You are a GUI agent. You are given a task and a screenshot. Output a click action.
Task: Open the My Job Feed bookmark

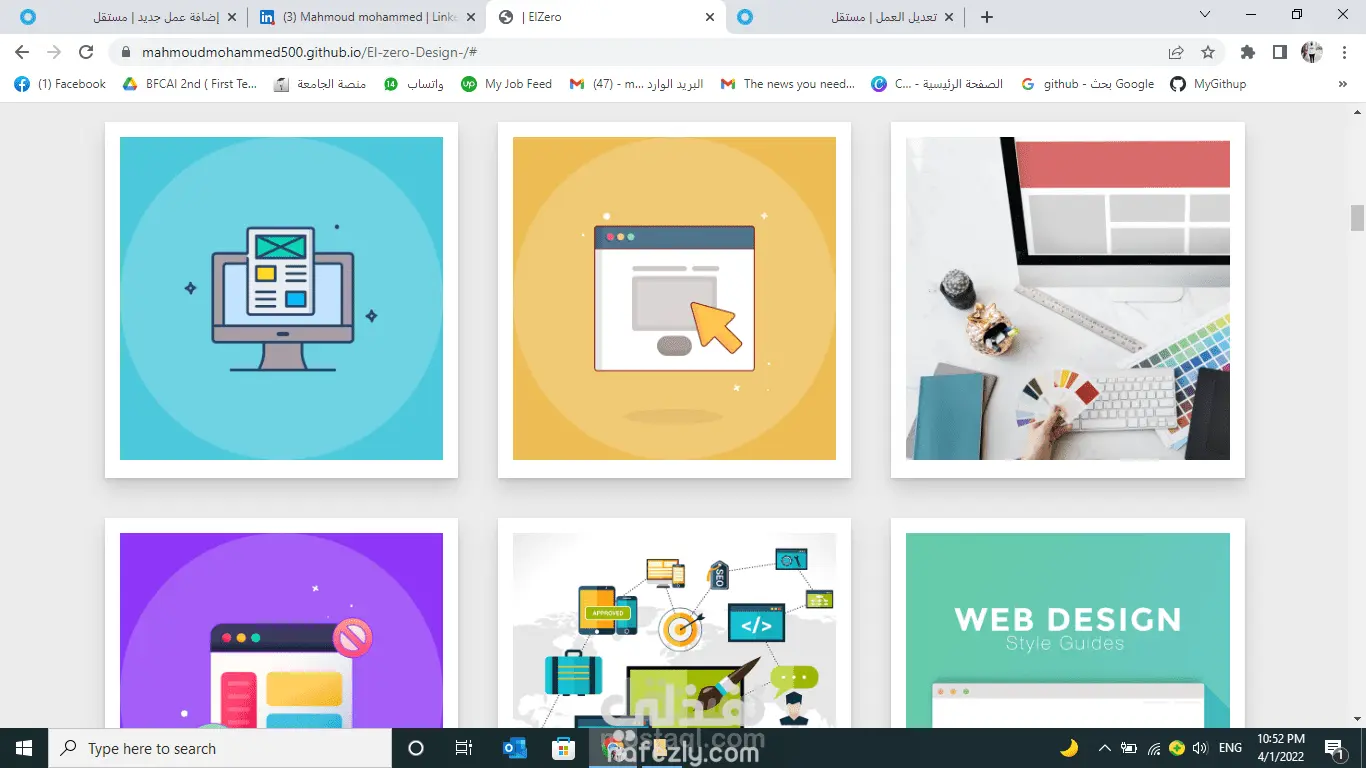click(x=506, y=84)
